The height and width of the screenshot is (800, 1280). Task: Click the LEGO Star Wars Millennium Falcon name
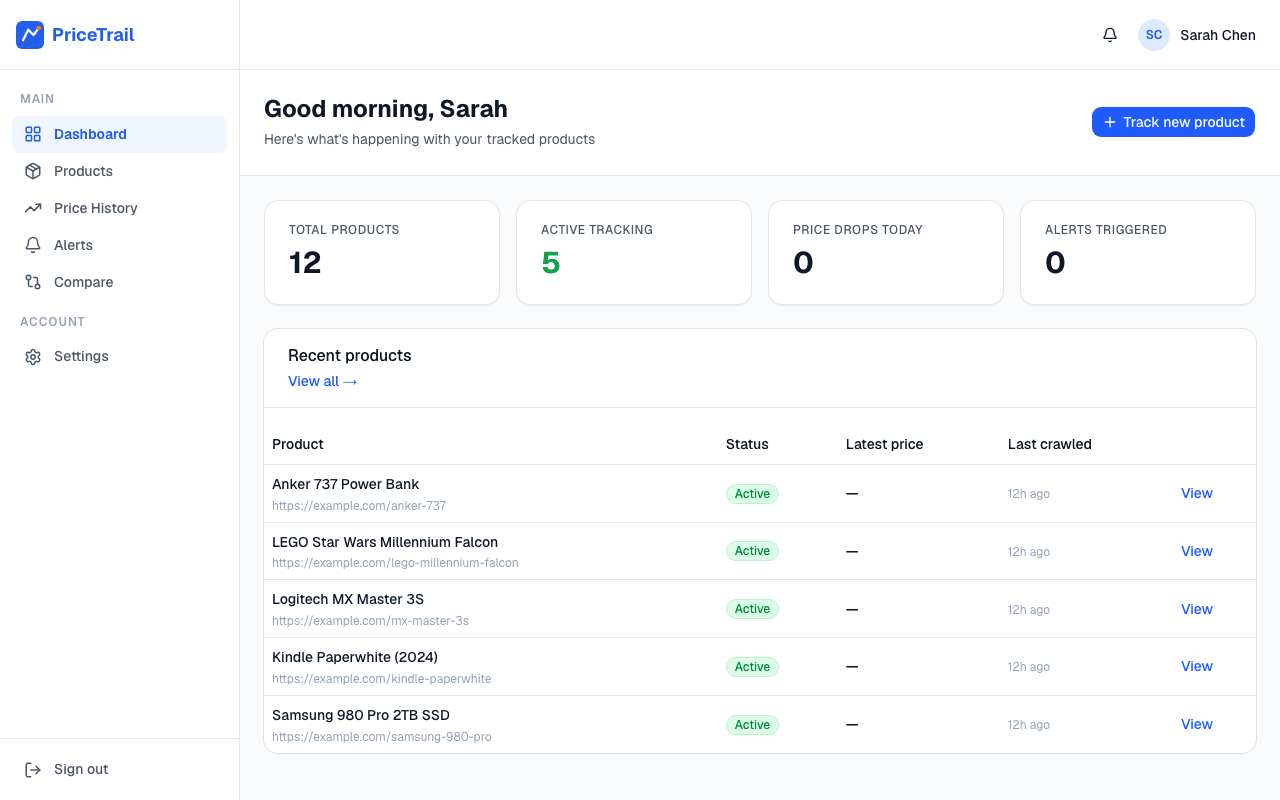coord(385,542)
